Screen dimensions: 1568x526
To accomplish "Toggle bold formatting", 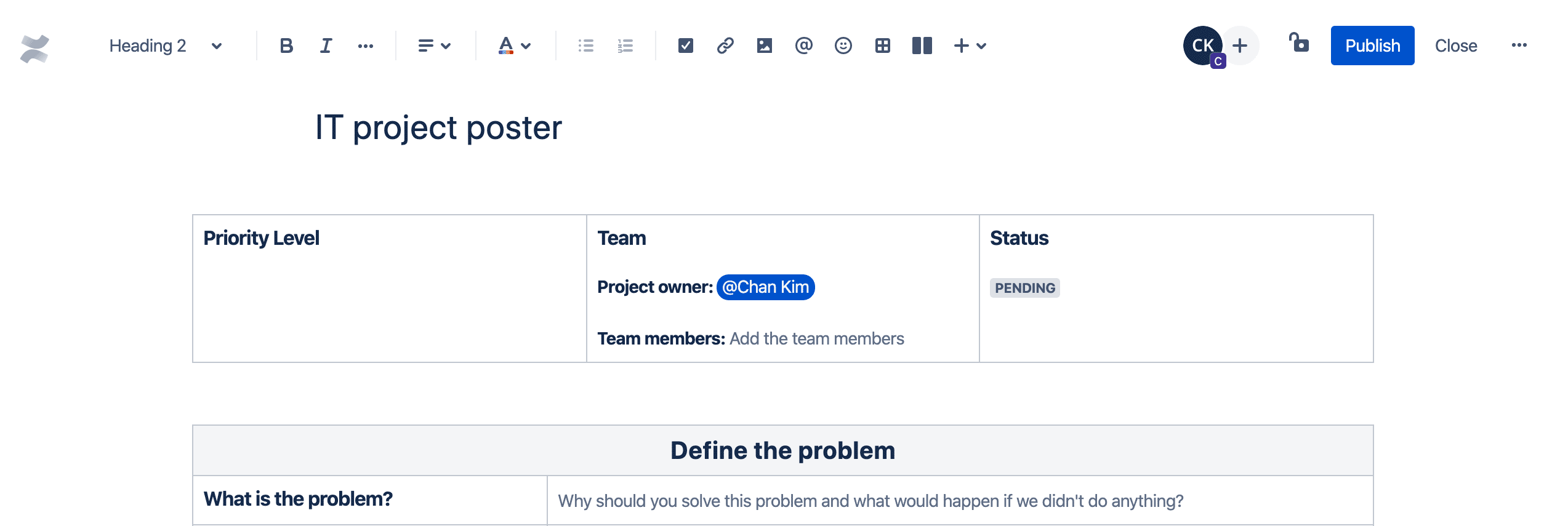I will coord(286,46).
